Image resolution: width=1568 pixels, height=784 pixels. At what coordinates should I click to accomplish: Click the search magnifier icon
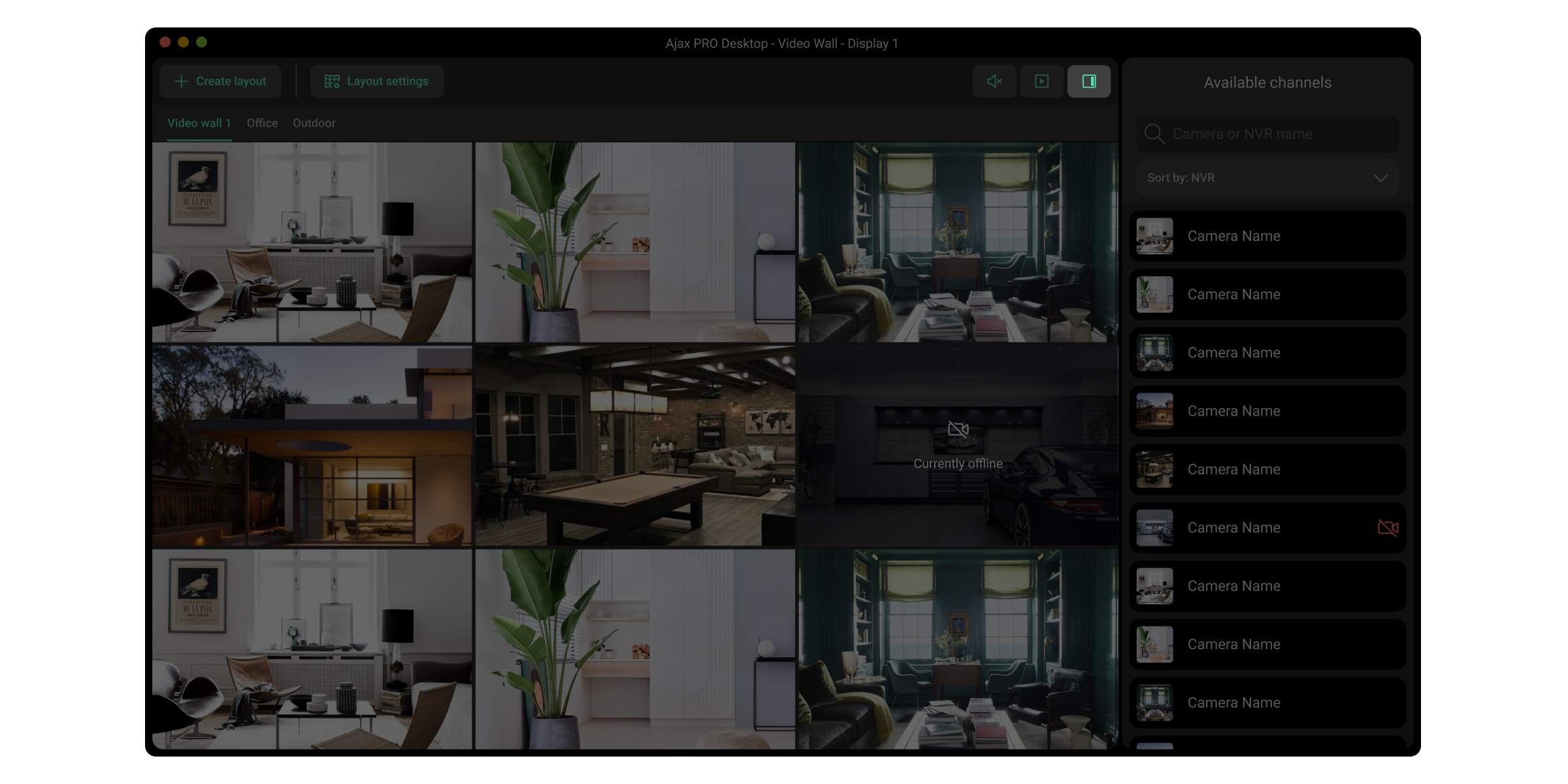1155,134
